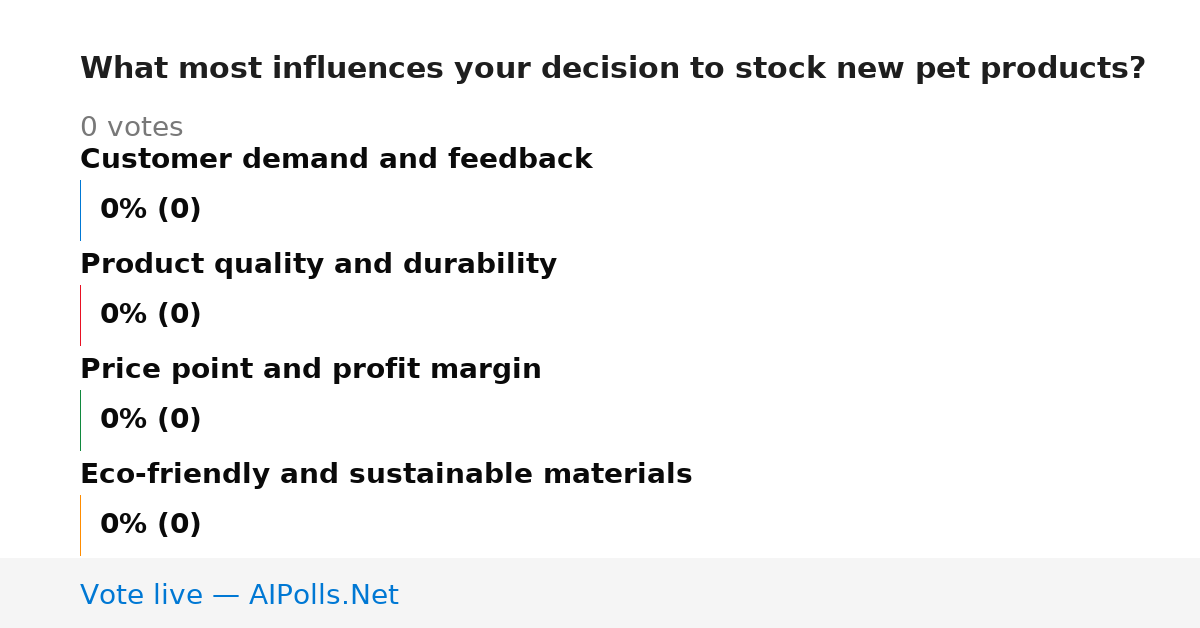Select the 'Product quality and durability' option

pyautogui.click(x=318, y=265)
